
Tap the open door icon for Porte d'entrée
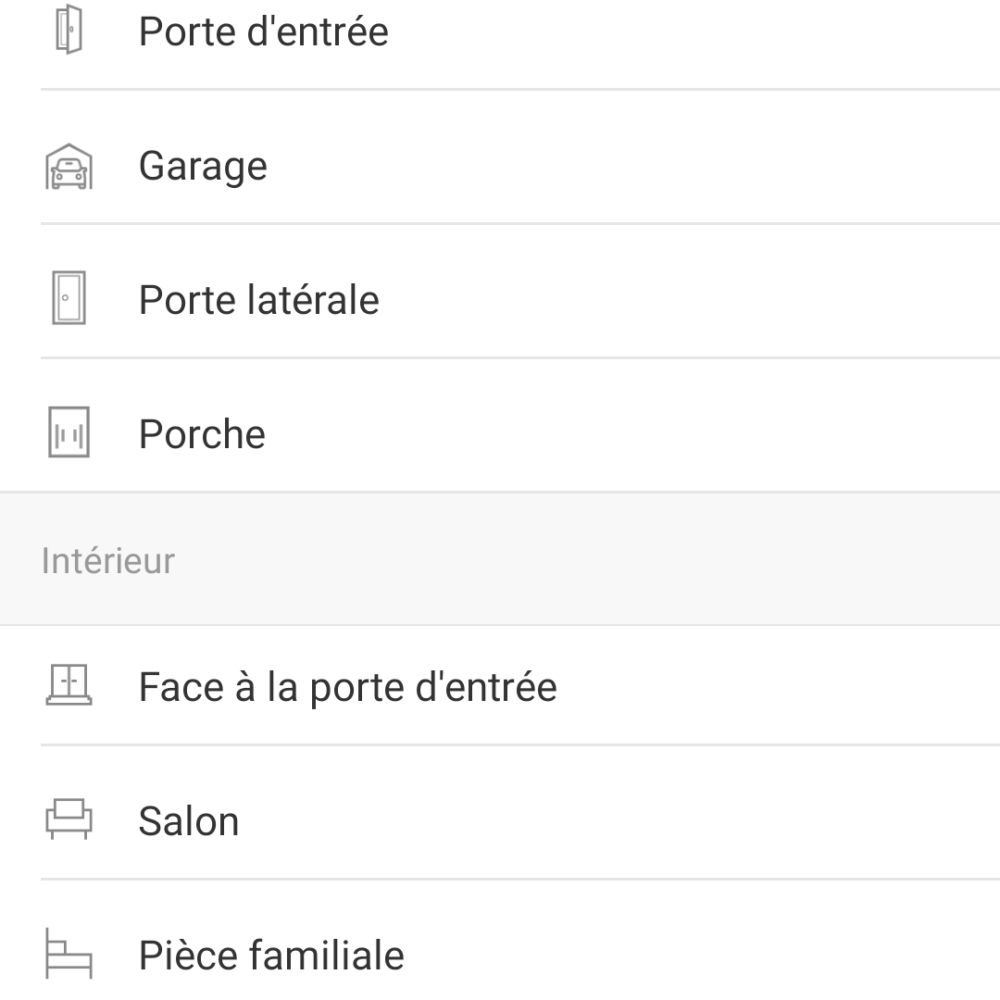(x=69, y=29)
